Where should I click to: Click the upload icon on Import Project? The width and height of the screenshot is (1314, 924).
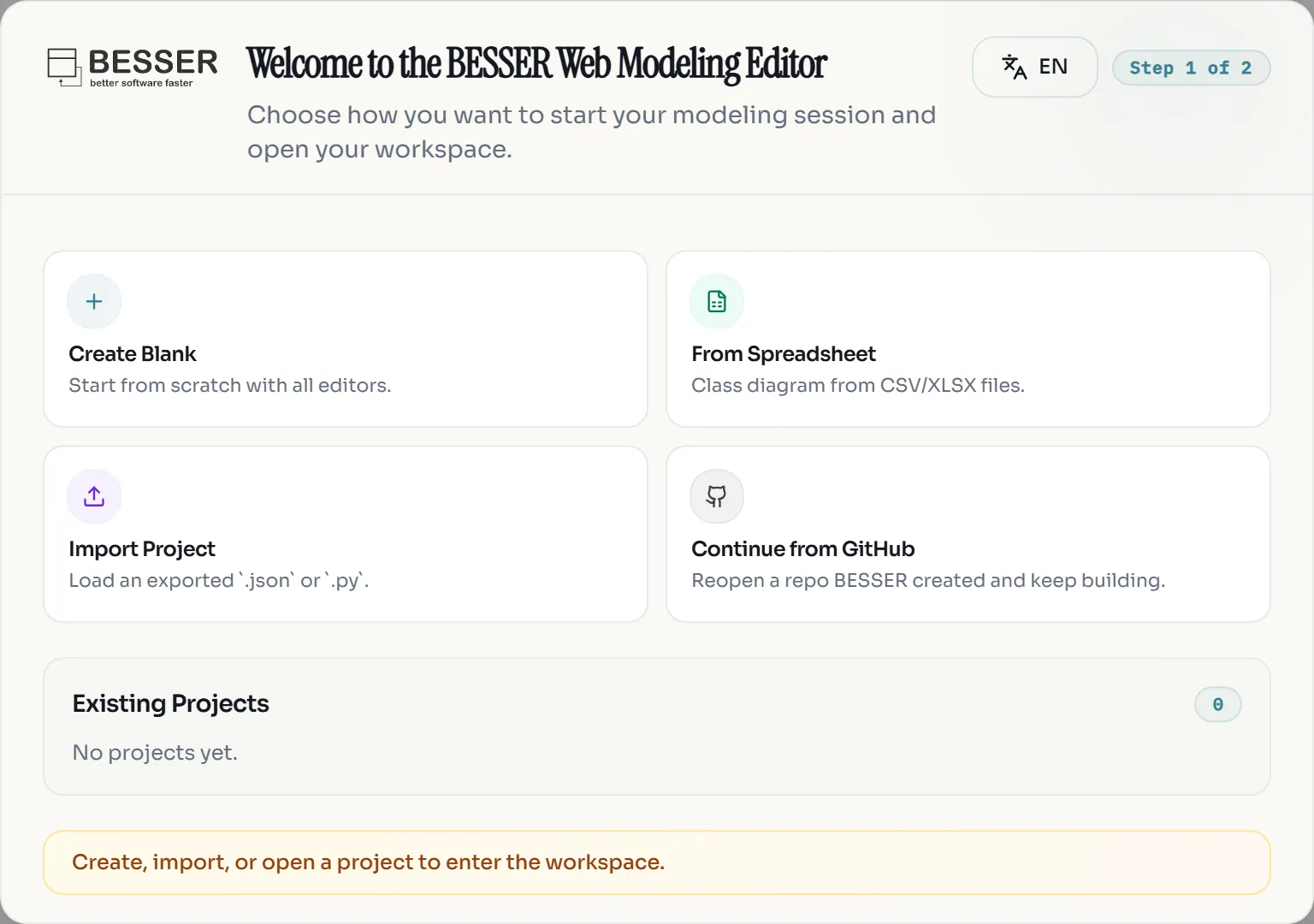point(94,496)
